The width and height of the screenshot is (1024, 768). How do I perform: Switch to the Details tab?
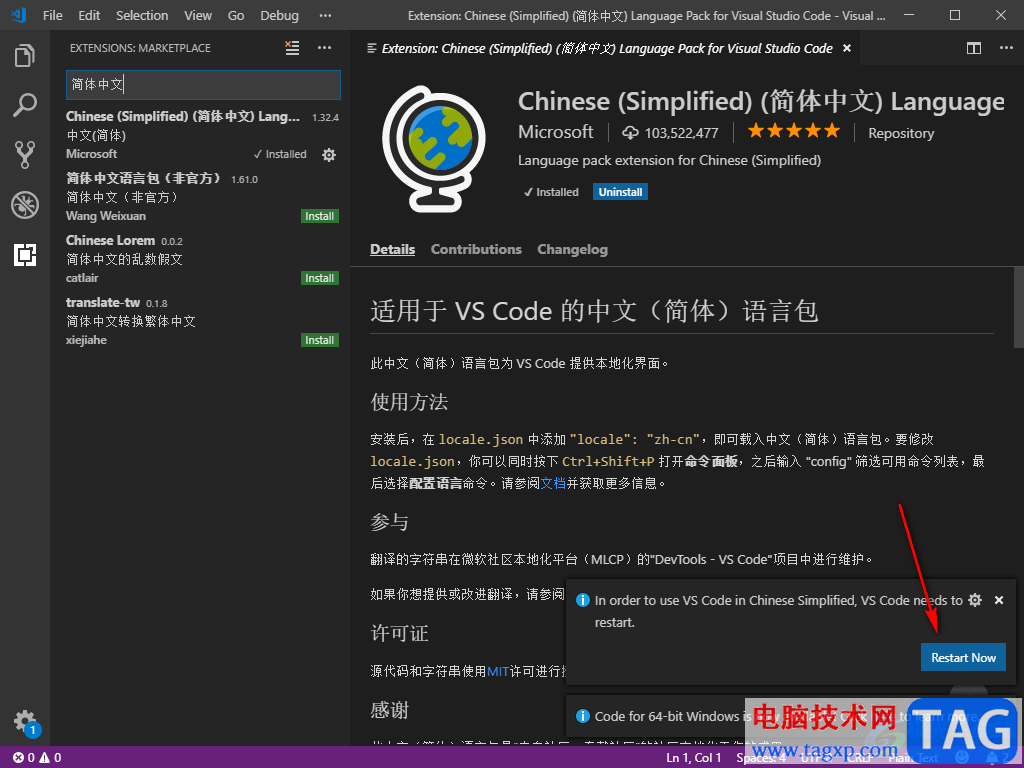[x=392, y=249]
